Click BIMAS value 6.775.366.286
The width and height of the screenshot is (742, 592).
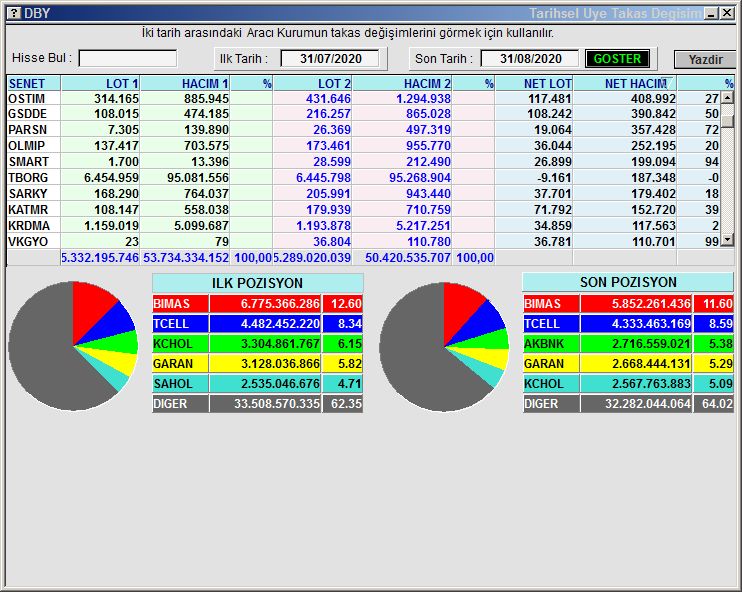280,303
